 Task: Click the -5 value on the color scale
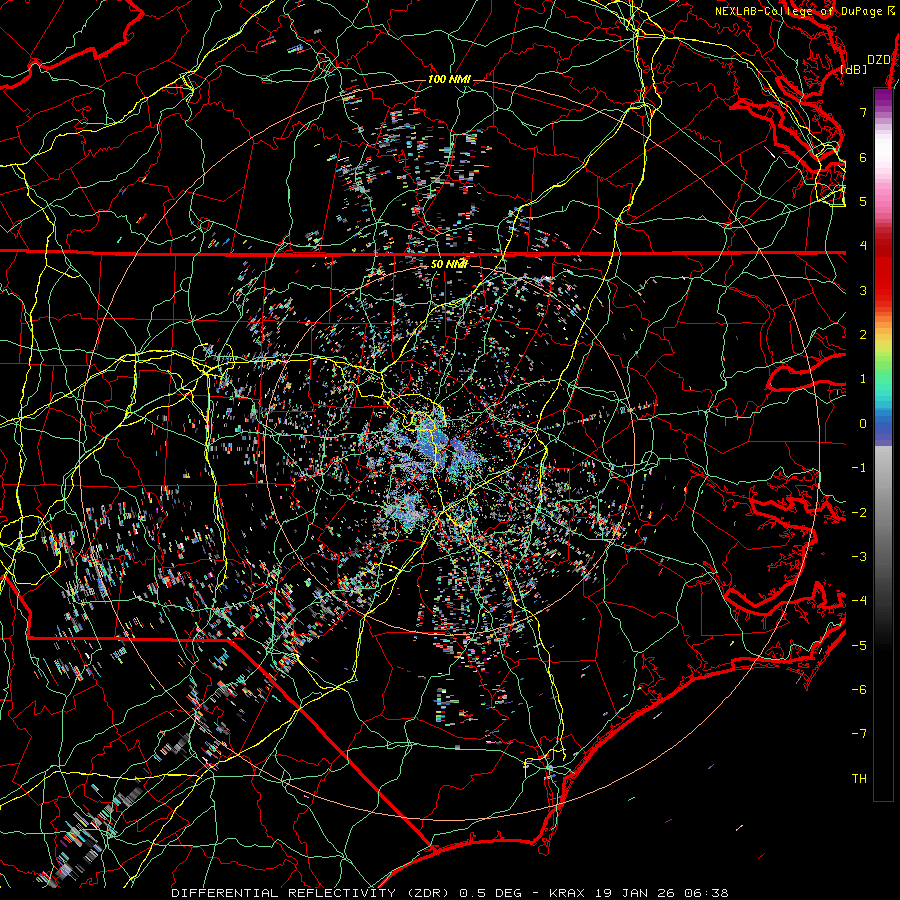(x=859, y=645)
